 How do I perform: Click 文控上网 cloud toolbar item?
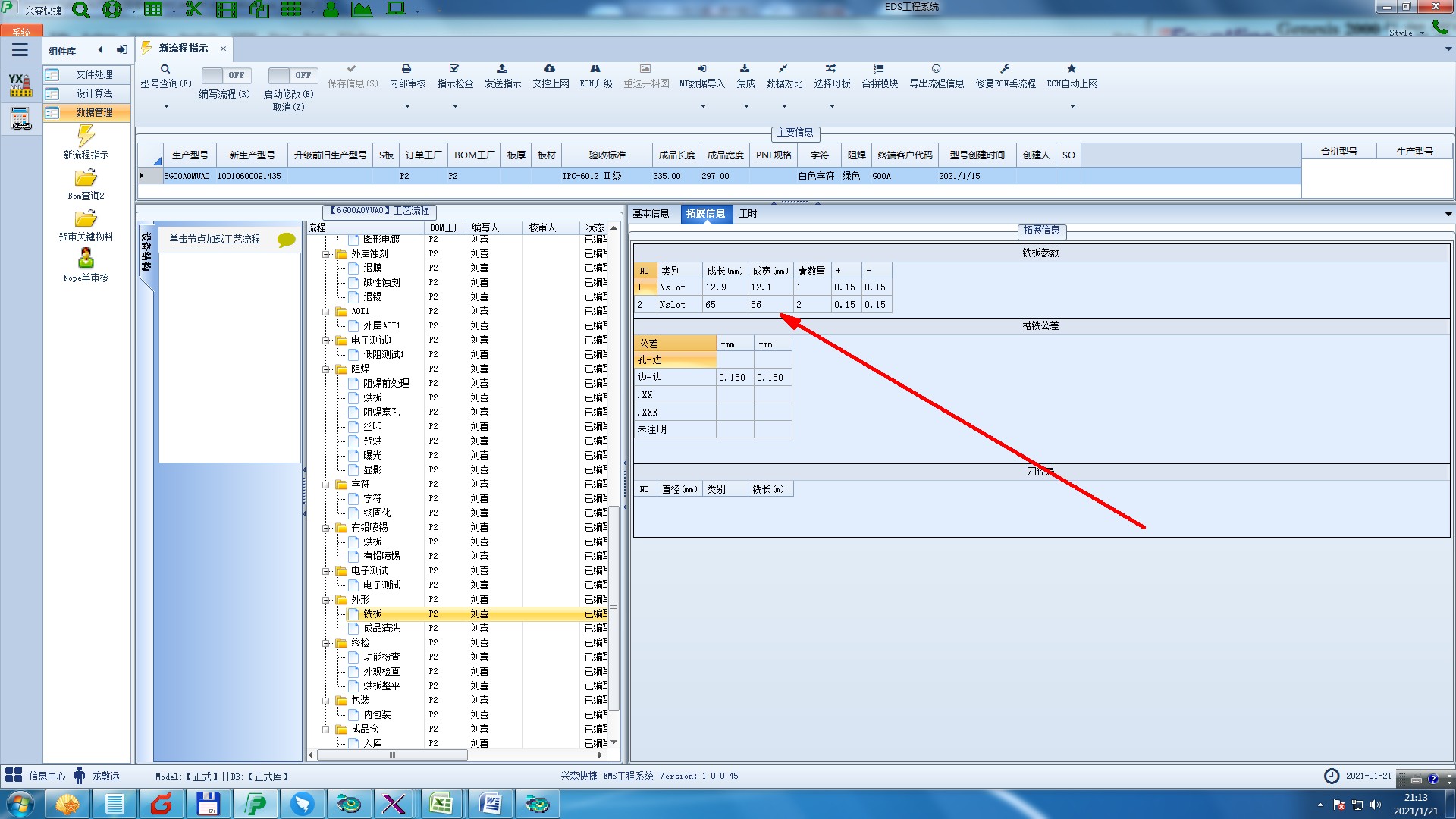tap(551, 77)
